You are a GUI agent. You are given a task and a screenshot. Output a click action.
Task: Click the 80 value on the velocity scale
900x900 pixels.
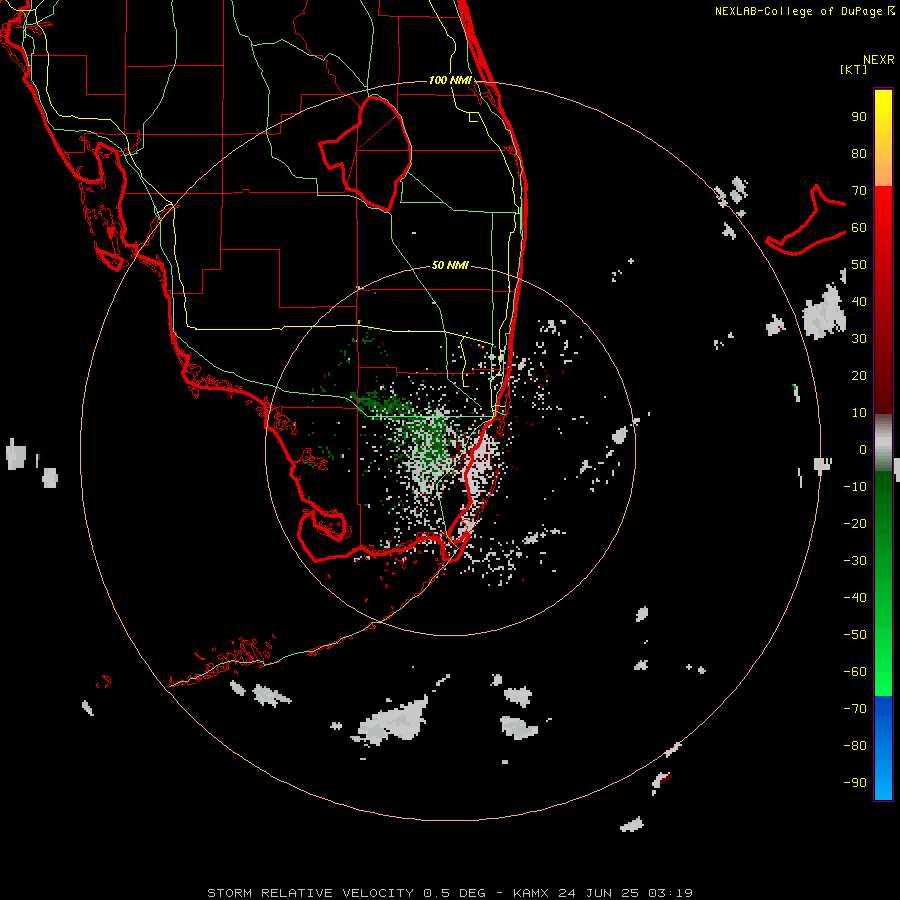(859, 154)
